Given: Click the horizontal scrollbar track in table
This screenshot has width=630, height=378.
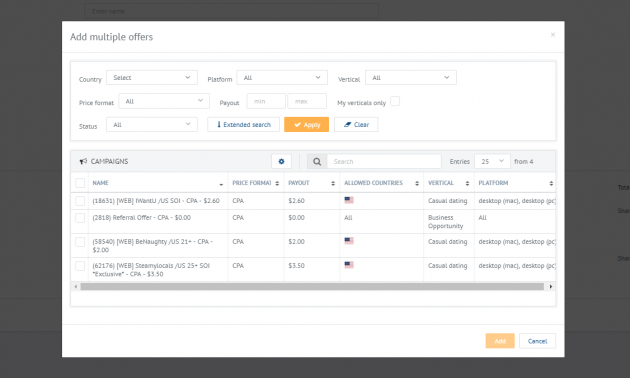Looking at the screenshot, I should coord(312,286).
